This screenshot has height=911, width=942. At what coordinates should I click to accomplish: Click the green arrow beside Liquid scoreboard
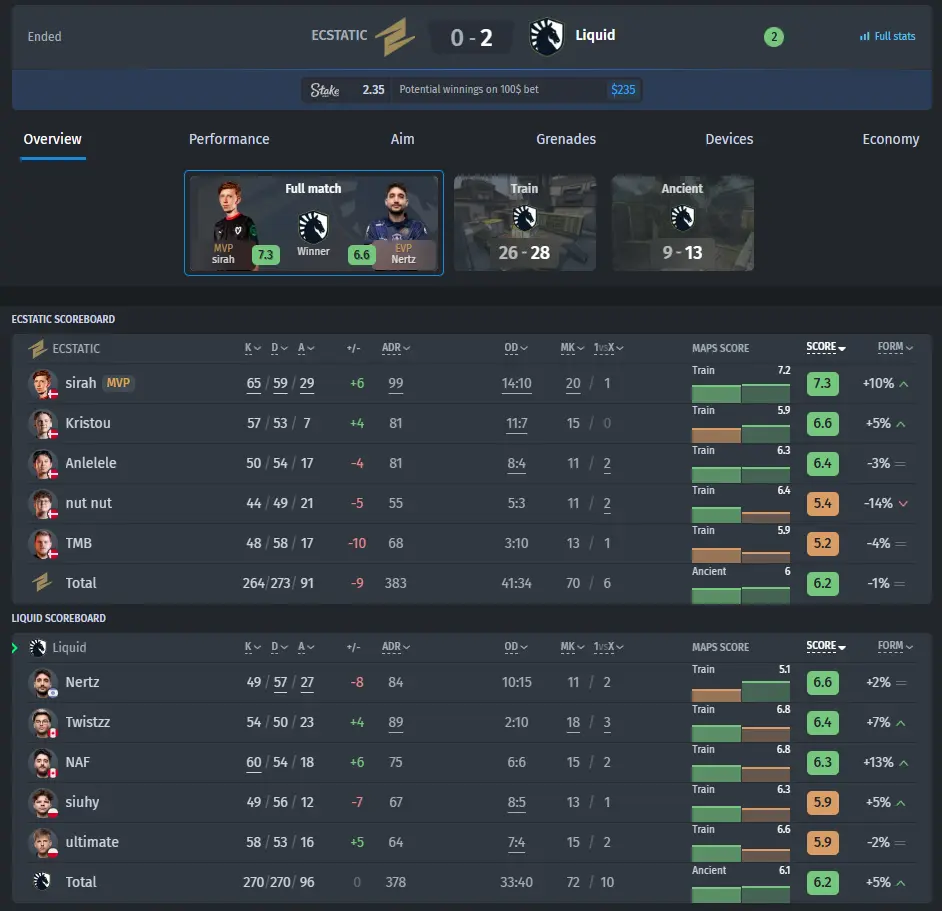[x=15, y=648]
